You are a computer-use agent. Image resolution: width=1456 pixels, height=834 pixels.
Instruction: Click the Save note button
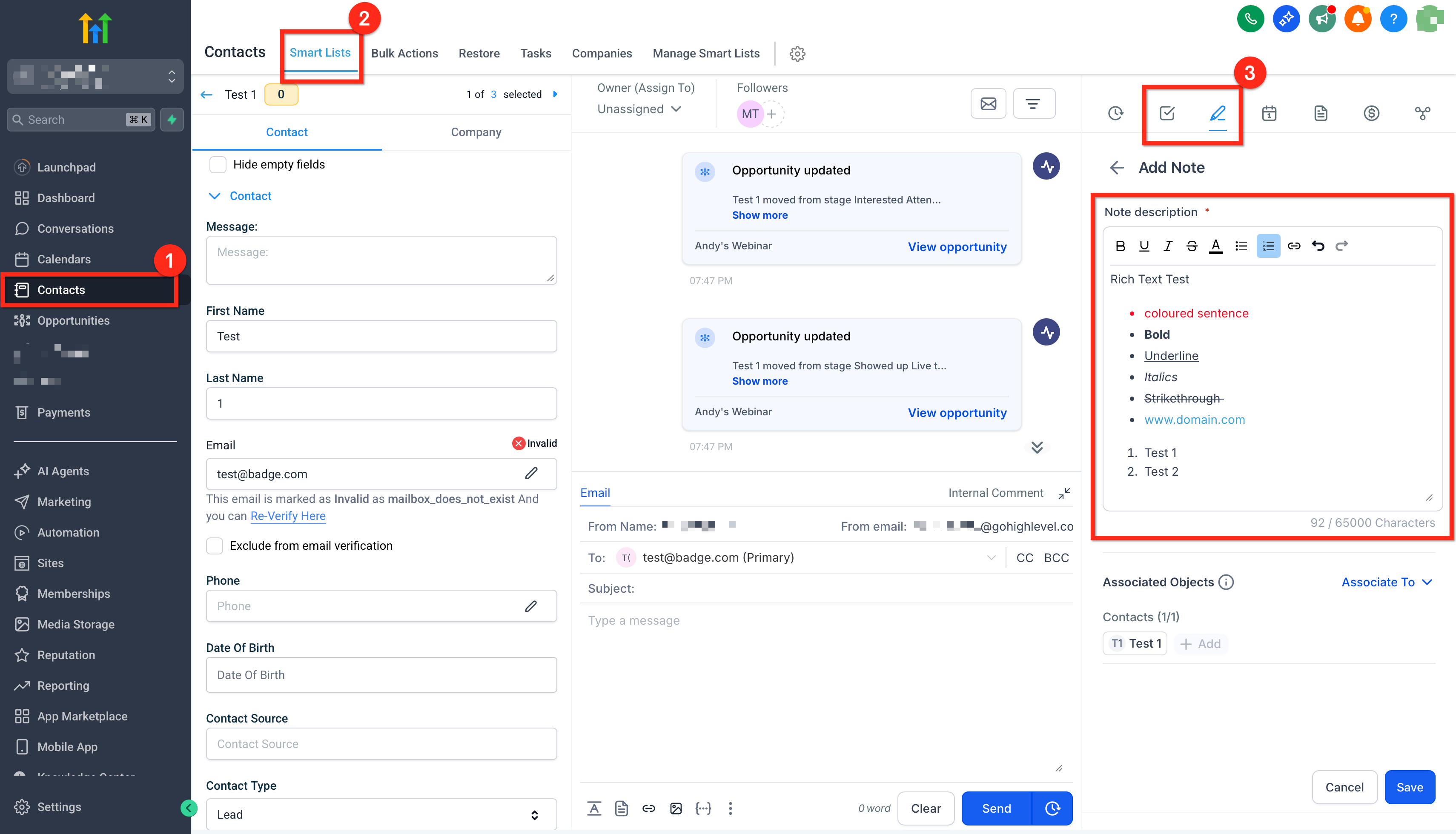[x=1409, y=786]
